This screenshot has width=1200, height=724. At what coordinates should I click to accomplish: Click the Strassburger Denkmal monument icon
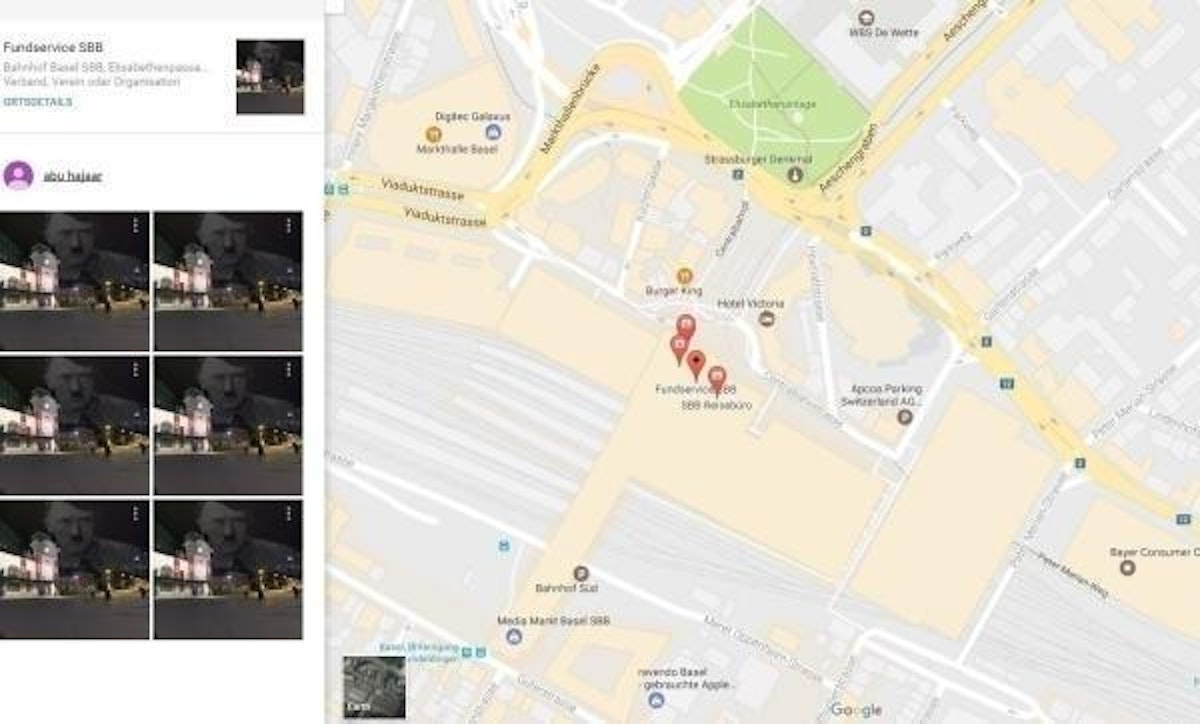click(x=795, y=175)
